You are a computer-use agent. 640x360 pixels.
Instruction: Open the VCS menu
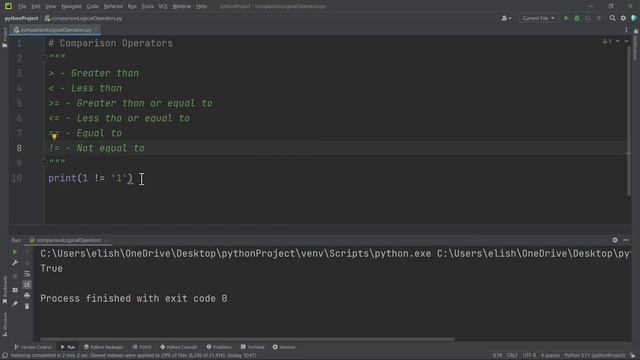pos(163,7)
